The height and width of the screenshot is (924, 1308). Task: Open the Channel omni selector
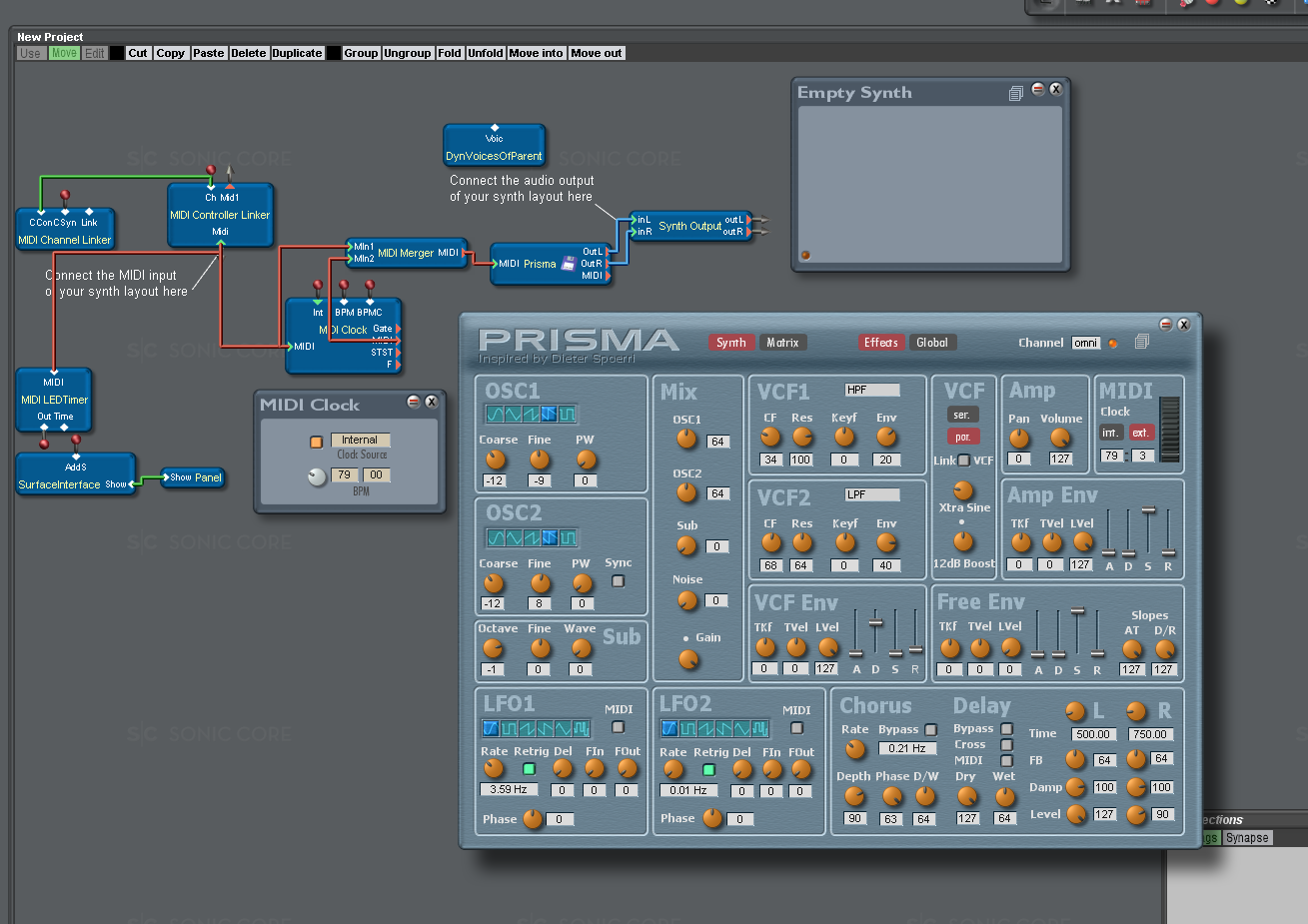(1086, 343)
